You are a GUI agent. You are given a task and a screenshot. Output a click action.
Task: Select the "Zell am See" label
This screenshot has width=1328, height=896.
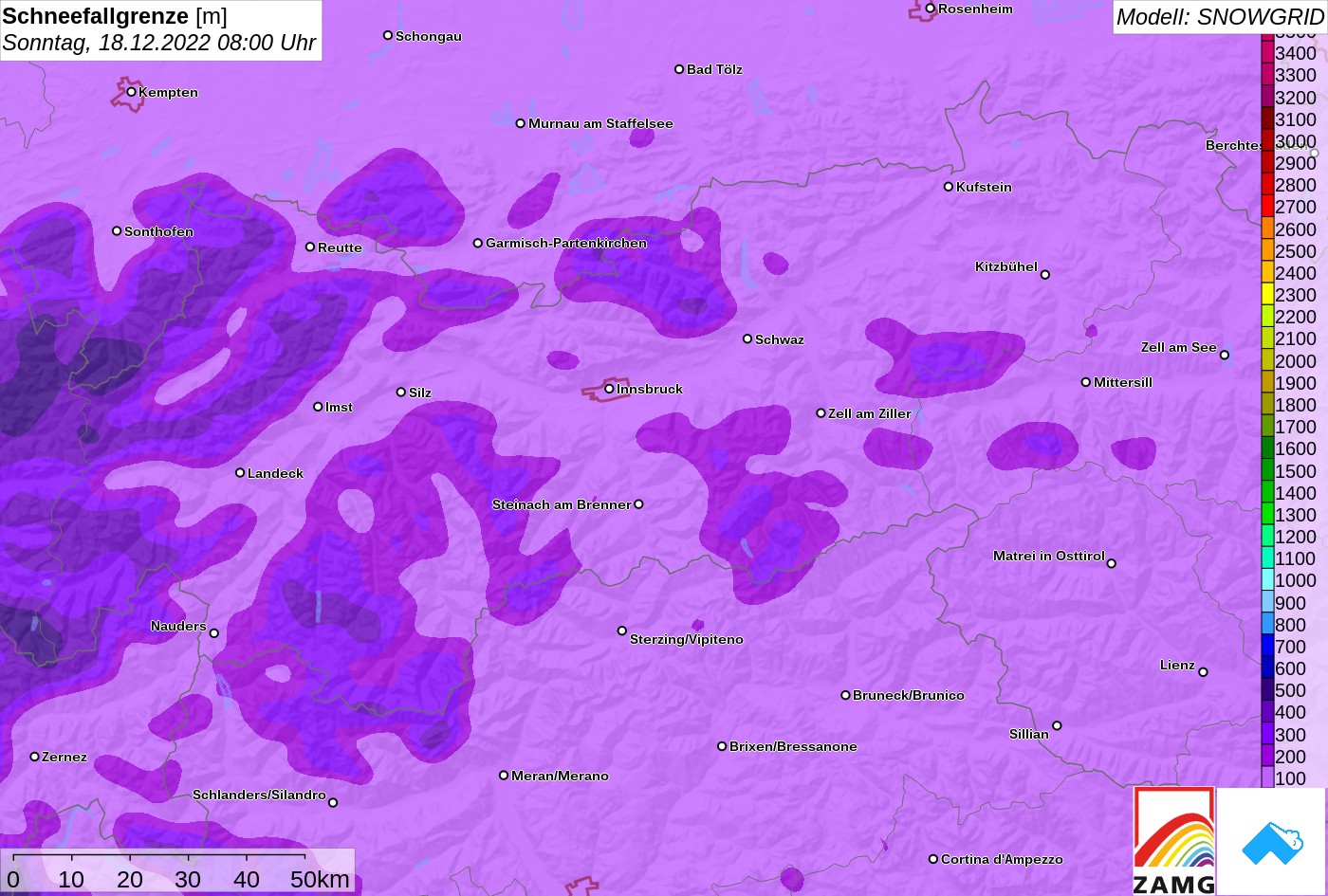pos(1179,347)
